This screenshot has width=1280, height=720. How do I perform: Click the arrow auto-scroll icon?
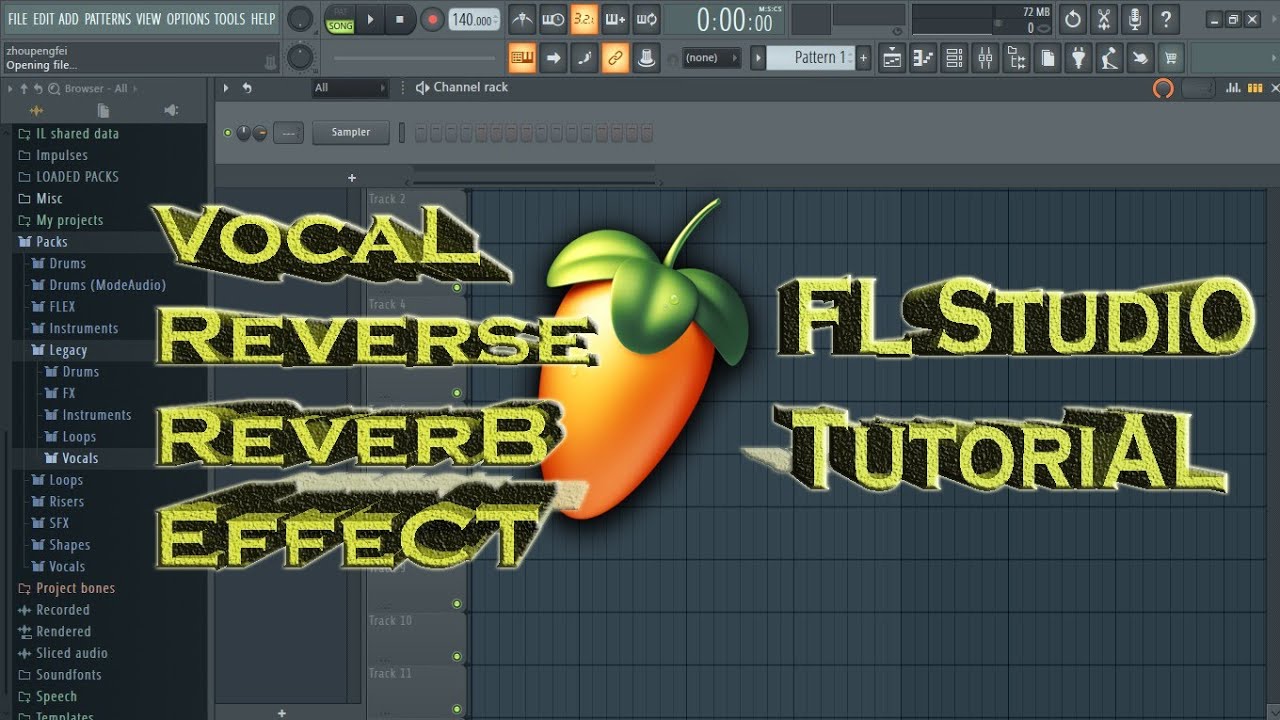pos(553,58)
